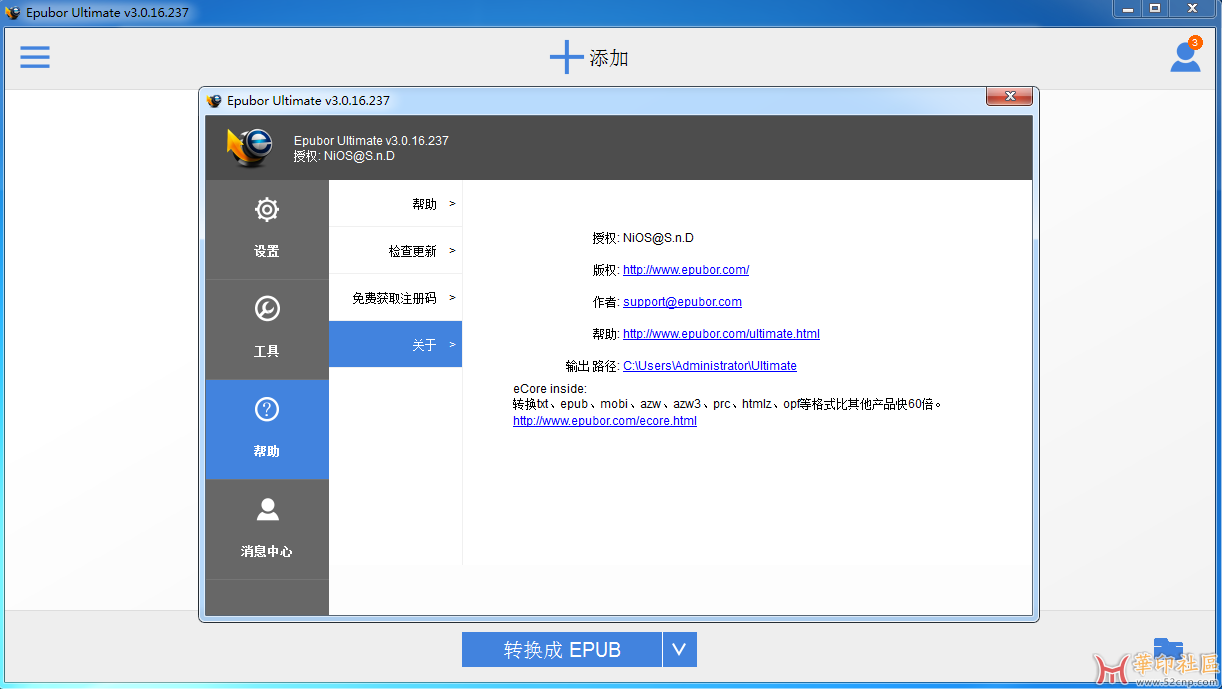The image size is (1222, 689).
Task: Open the output folder icon bottom right
Action: 1167,651
